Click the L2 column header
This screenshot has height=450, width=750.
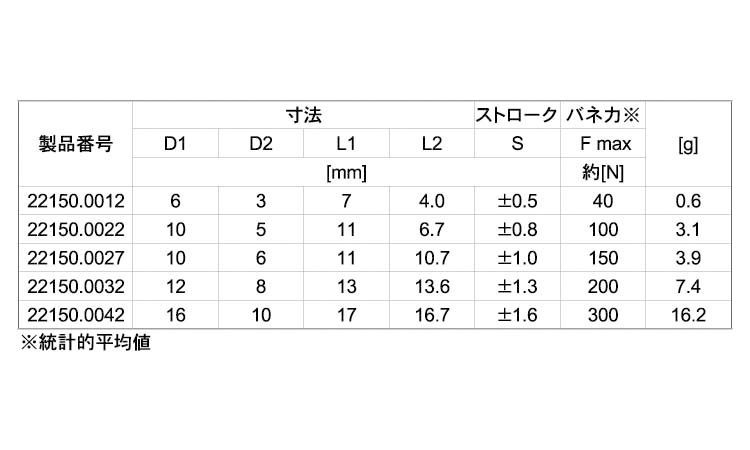pos(431,144)
